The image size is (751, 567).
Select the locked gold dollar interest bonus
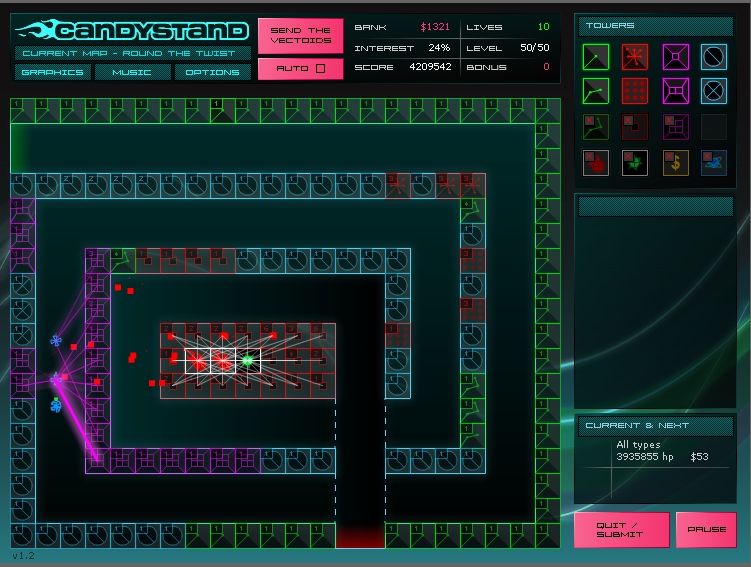[676, 163]
